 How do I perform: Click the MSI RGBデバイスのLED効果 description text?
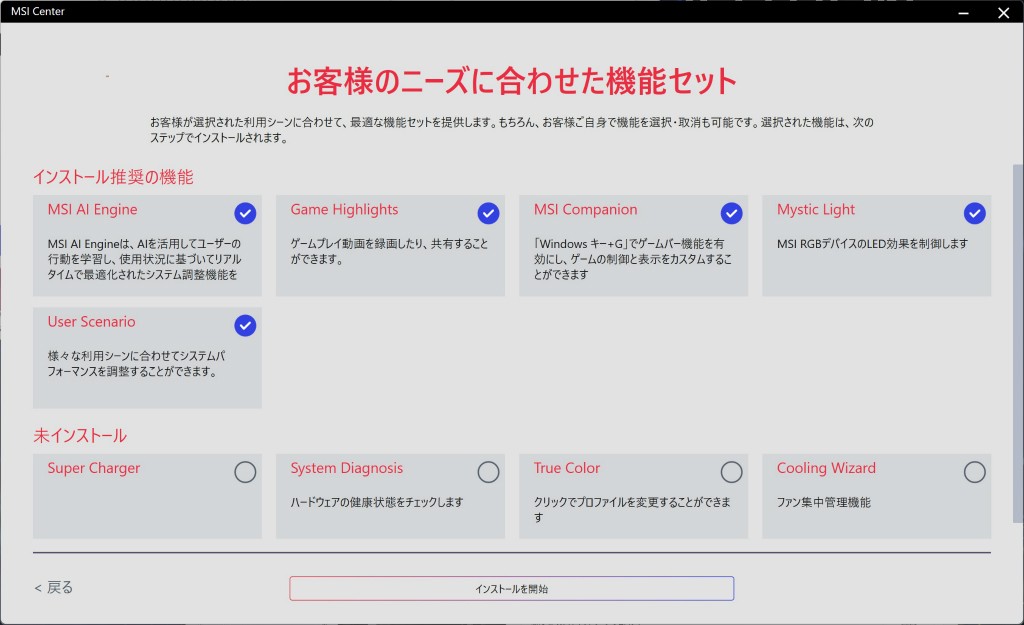coord(872,244)
